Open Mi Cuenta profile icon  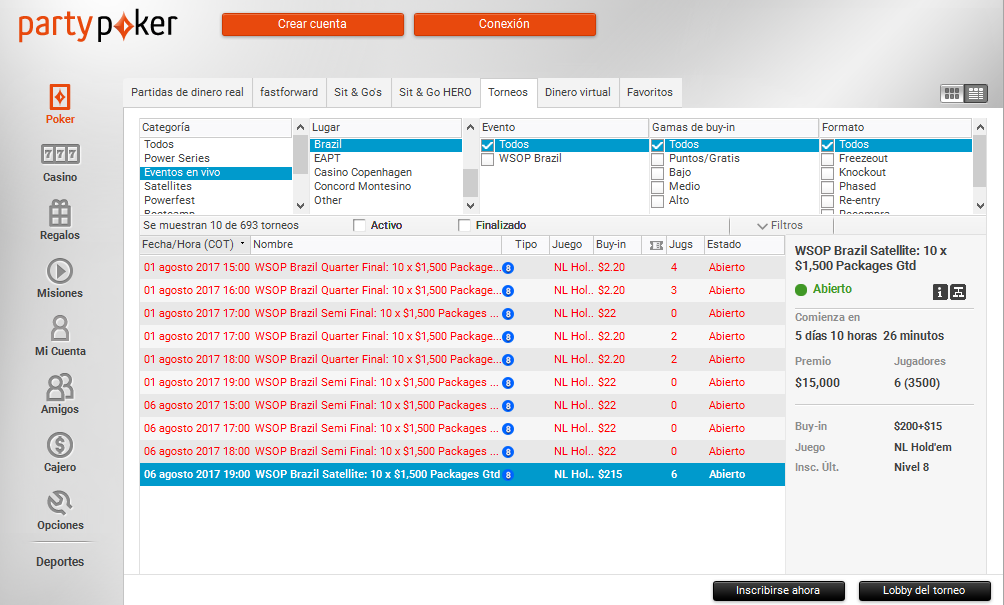pos(60,328)
